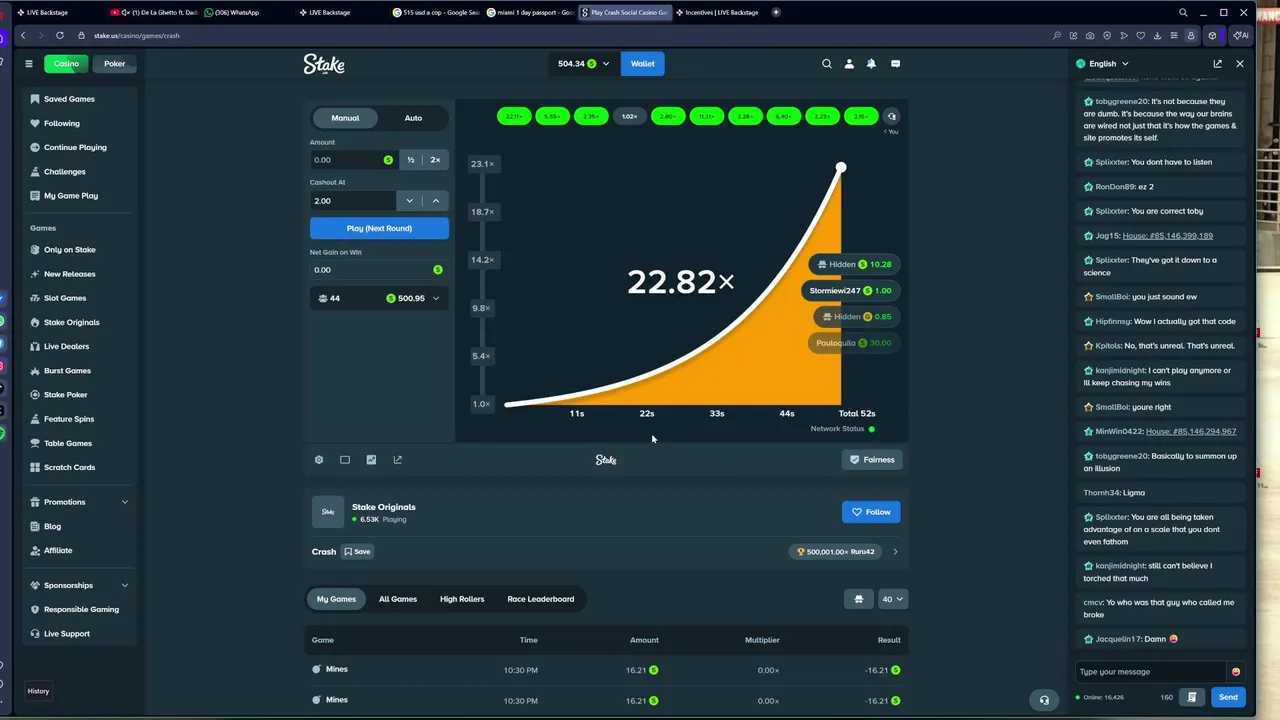
Task: Open the balance currency dropdown 504.34
Action: [x=583, y=64]
